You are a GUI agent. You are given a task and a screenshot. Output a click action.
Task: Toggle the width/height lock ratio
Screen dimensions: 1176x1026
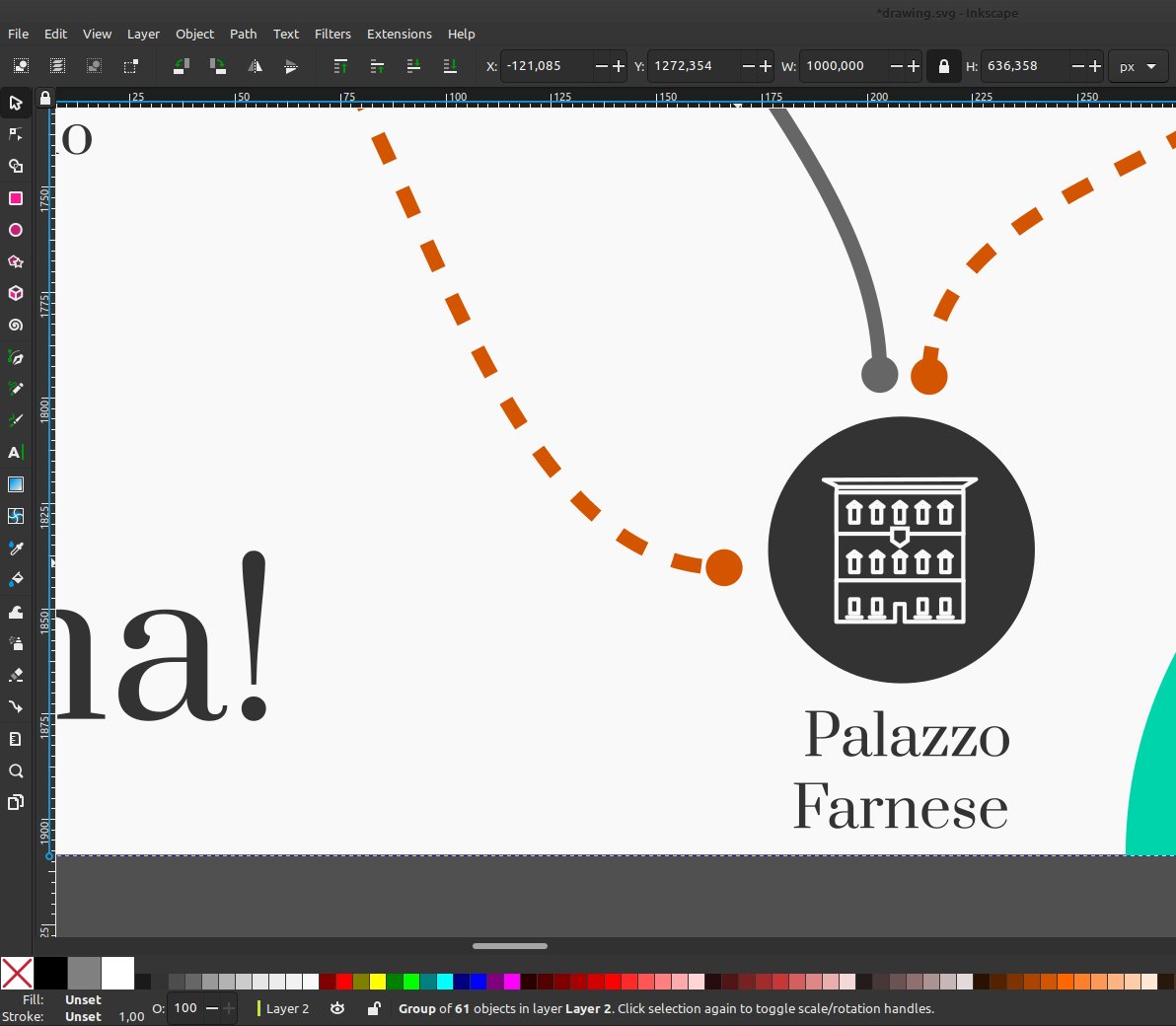944,65
